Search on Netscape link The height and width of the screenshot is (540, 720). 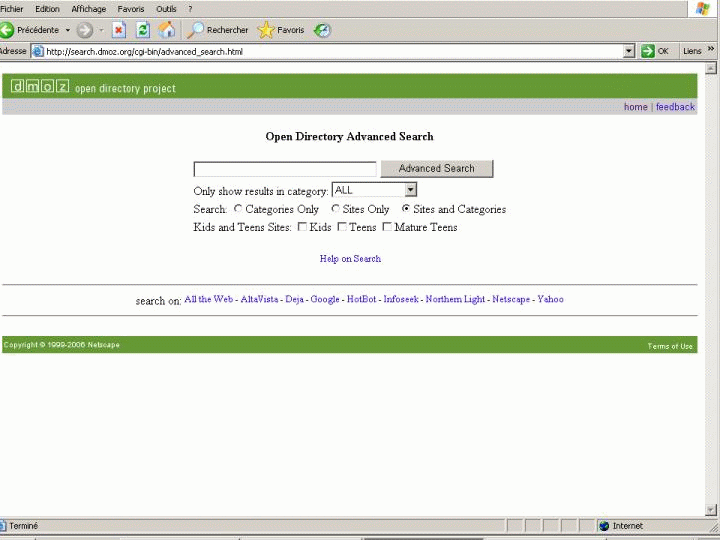tap(511, 299)
